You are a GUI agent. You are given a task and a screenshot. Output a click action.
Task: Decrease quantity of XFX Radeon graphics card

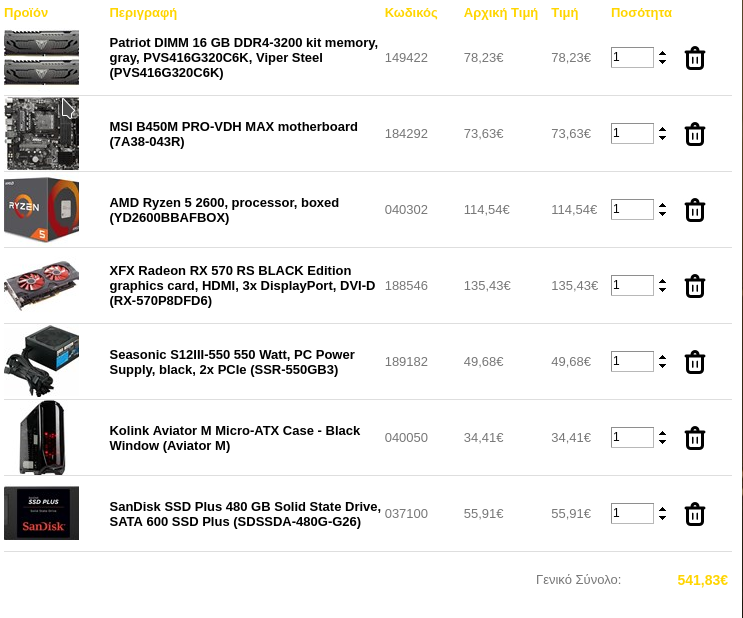click(x=662, y=290)
